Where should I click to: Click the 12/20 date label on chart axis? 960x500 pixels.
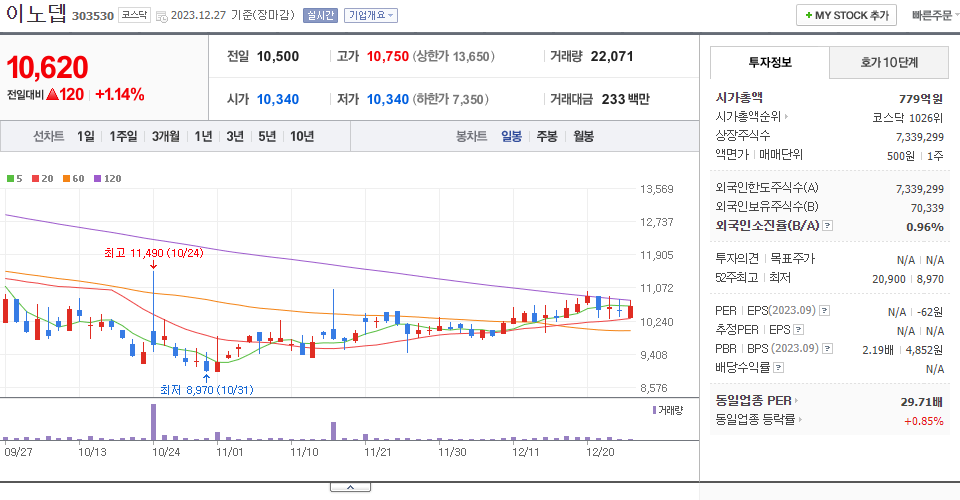(600, 452)
